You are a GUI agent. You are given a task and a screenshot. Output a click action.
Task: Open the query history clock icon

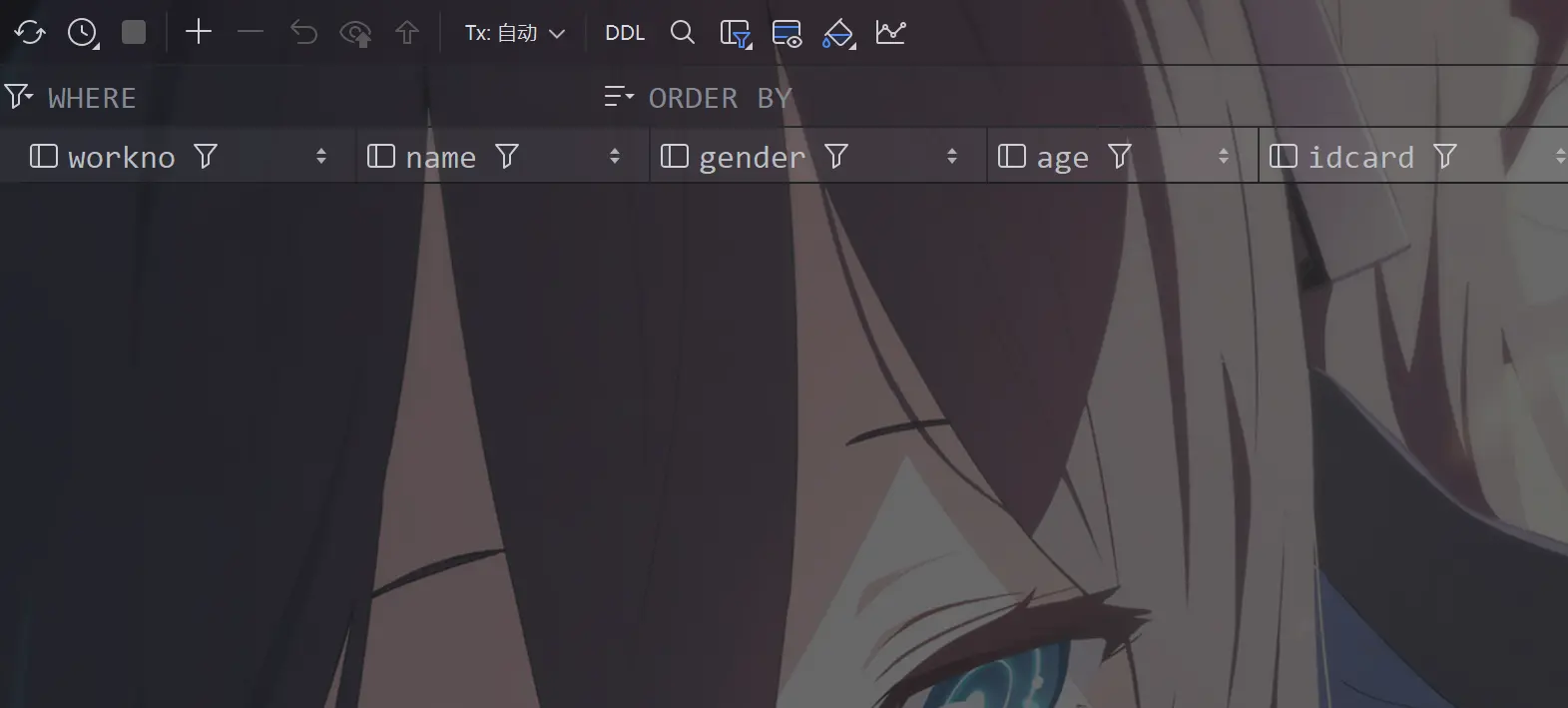83,33
